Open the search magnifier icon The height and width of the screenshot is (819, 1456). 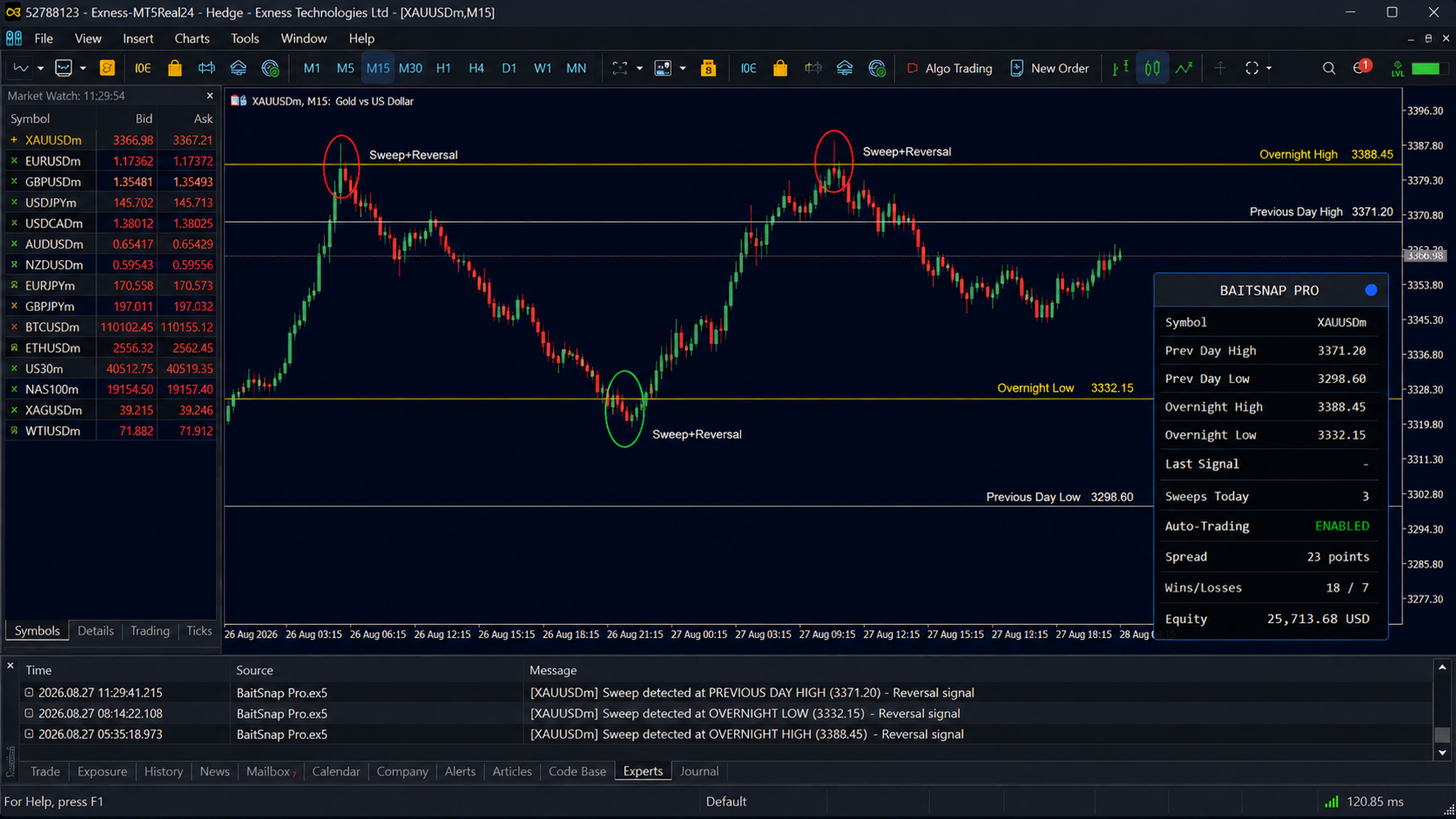(x=1328, y=68)
